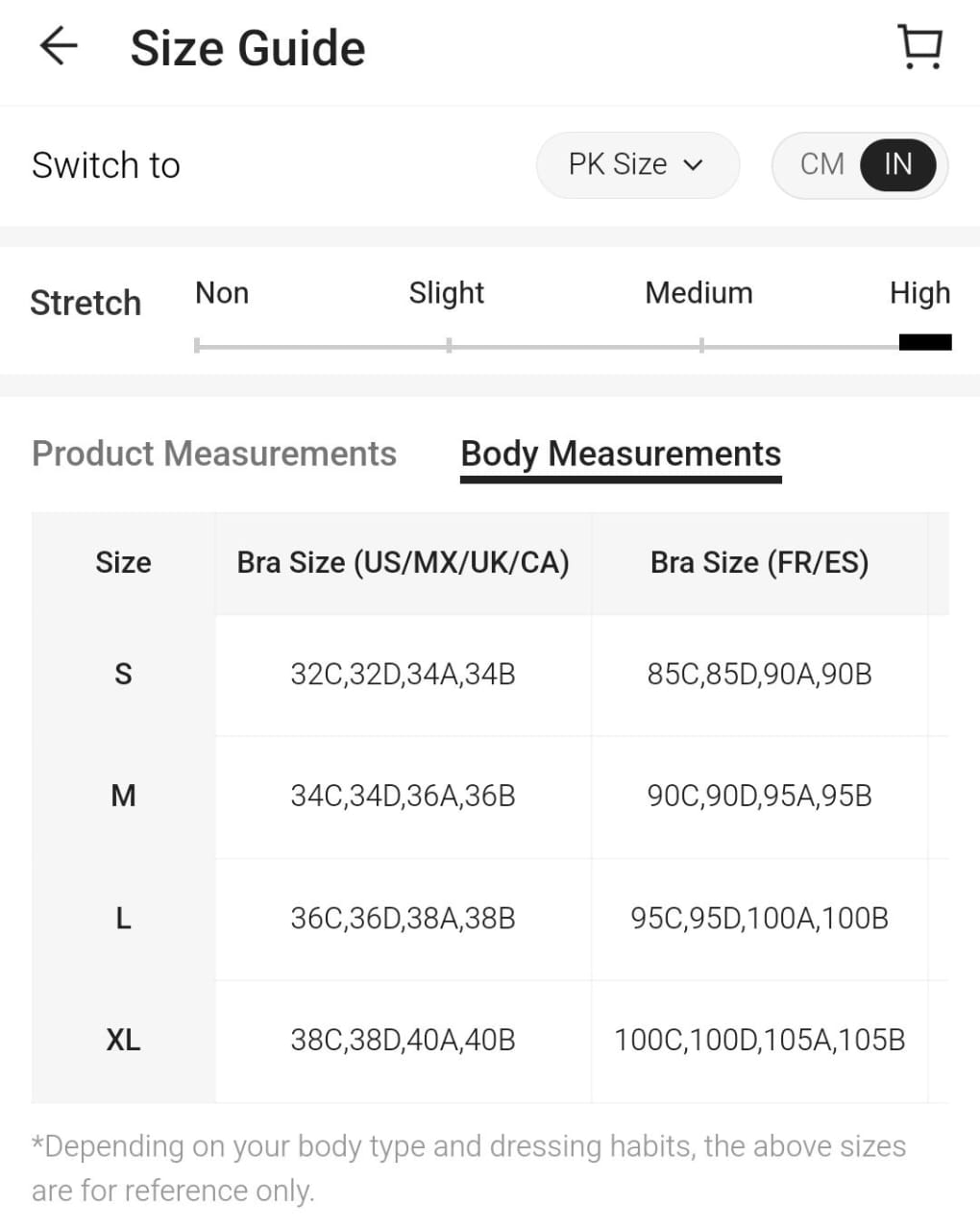
Task: Open the PK Size dropdown
Action: (636, 164)
